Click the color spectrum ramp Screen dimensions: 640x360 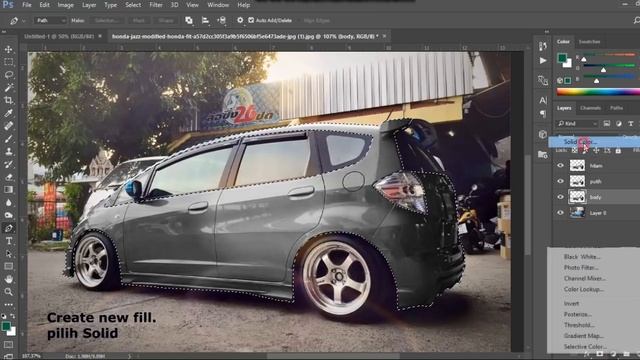(x=598, y=92)
